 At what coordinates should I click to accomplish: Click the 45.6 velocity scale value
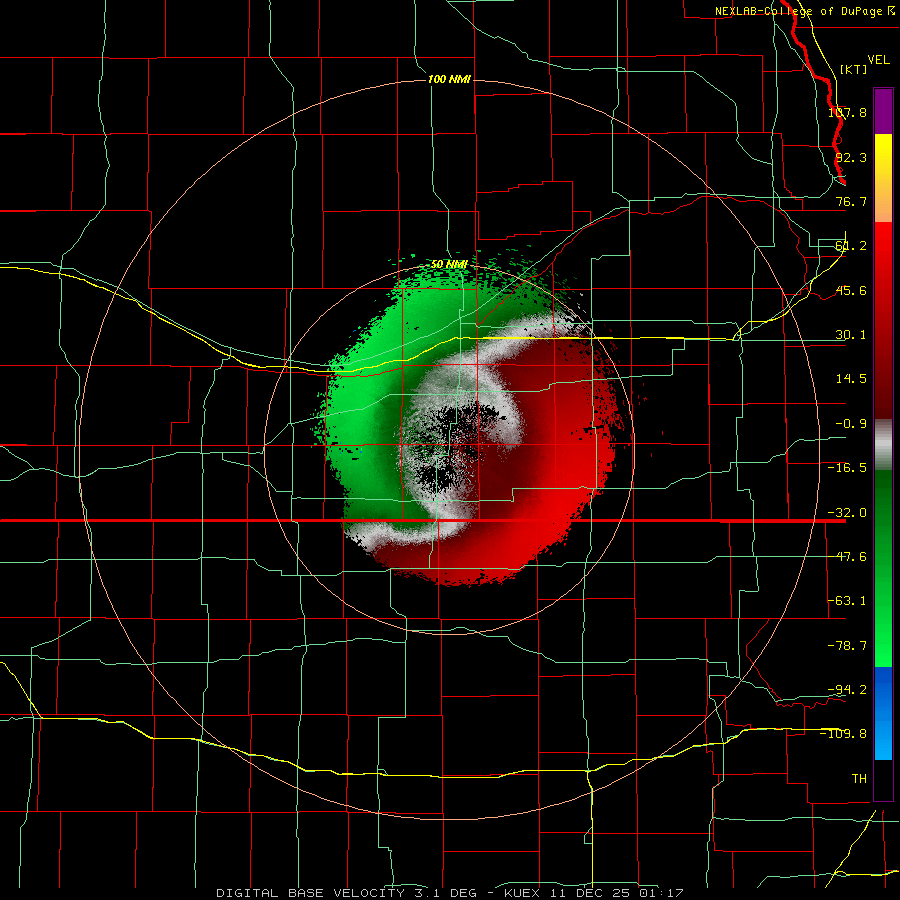click(851, 290)
